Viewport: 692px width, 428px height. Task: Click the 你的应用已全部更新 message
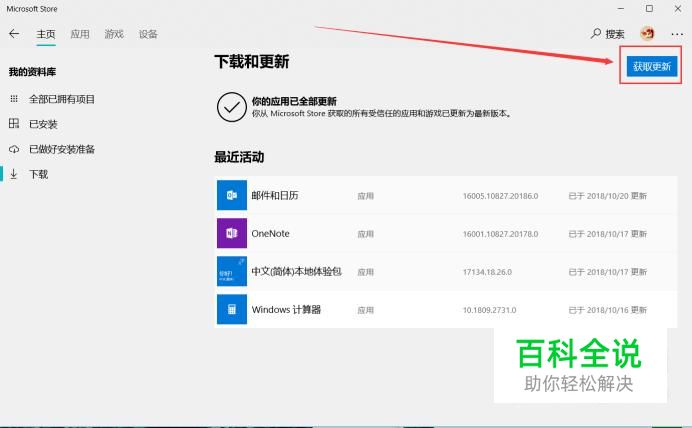coord(294,101)
